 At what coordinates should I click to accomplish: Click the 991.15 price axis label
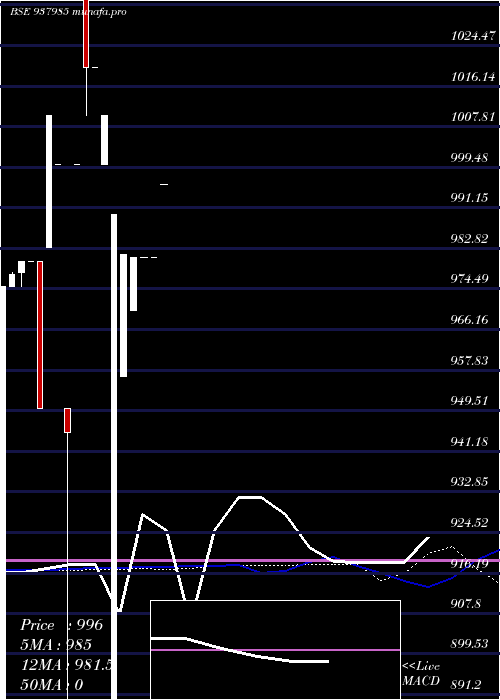pos(469,197)
